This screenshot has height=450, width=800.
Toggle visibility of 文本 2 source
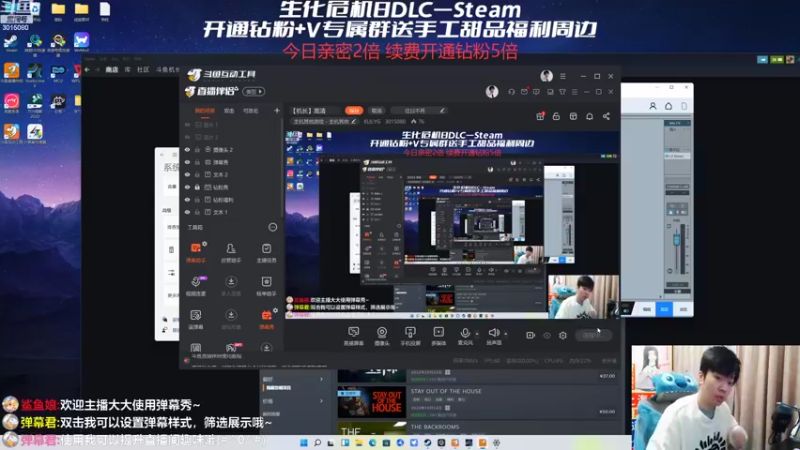tap(187, 174)
